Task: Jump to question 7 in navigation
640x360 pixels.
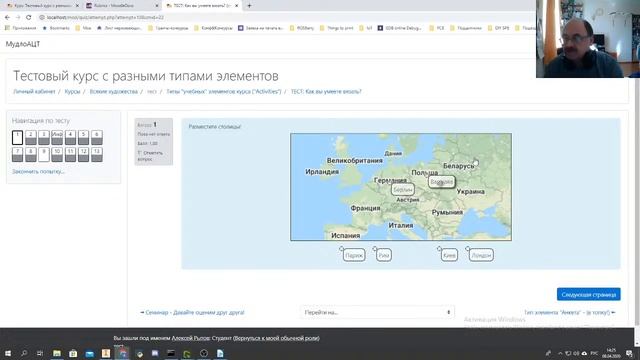Action: (17, 155)
